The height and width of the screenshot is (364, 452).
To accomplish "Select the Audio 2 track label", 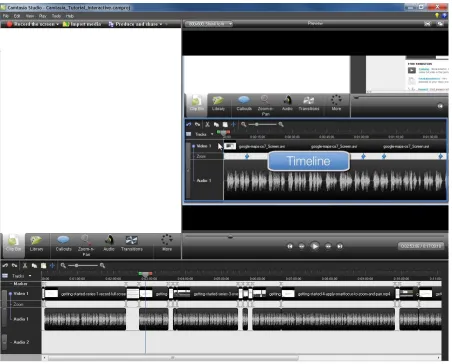I will coord(21,342).
